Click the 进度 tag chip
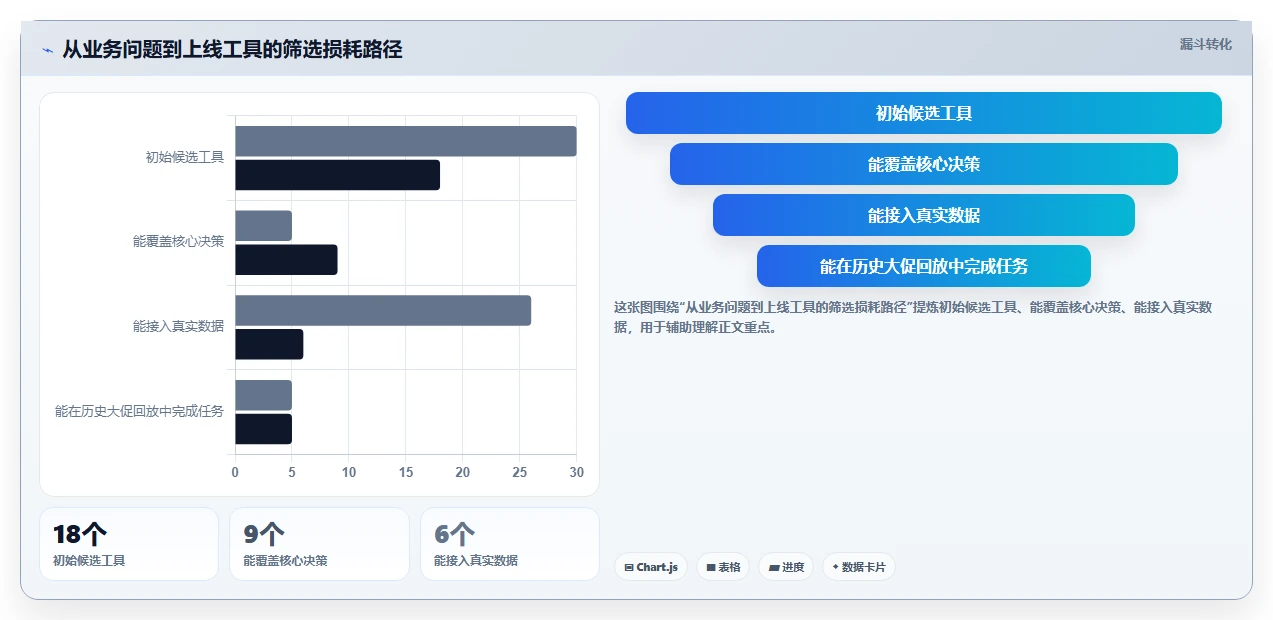1273x620 pixels. [x=786, y=567]
